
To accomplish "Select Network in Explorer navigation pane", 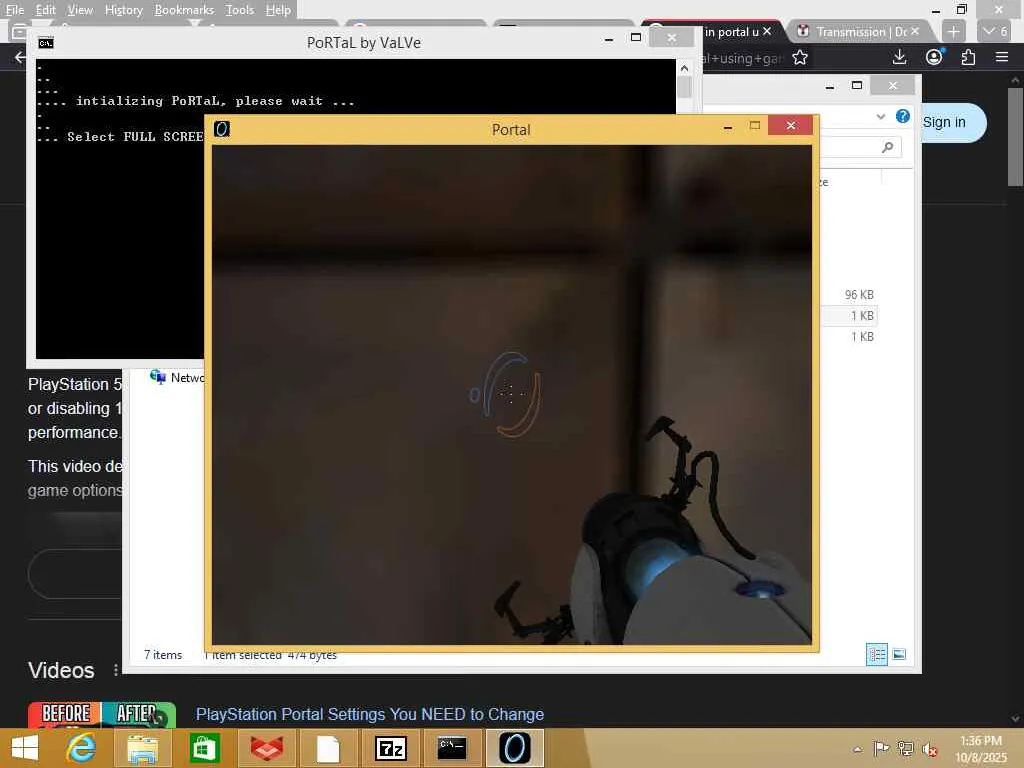I will pos(178,377).
